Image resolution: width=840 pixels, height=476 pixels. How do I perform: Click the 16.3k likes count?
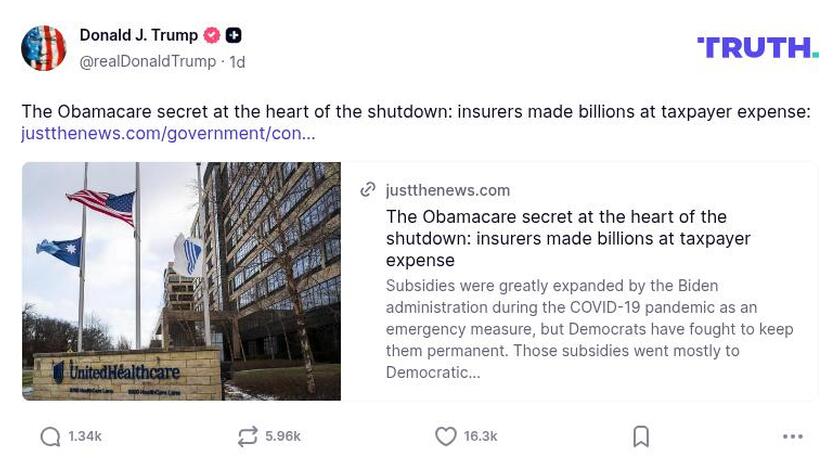480,437
